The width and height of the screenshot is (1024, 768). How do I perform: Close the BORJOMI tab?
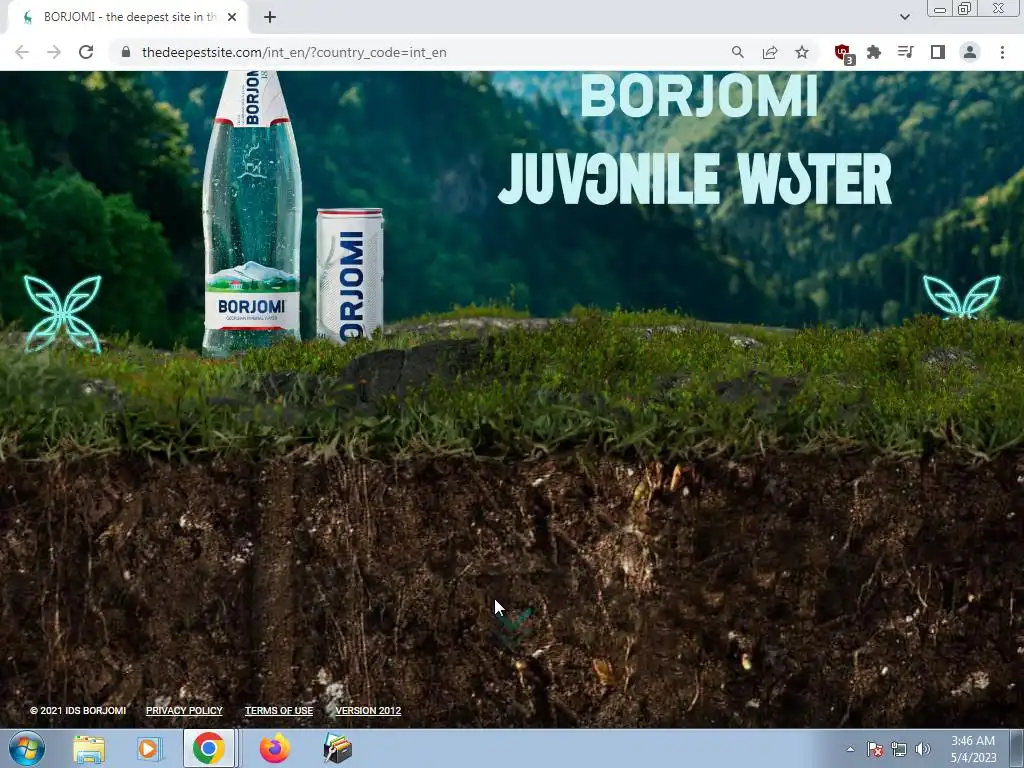[232, 17]
